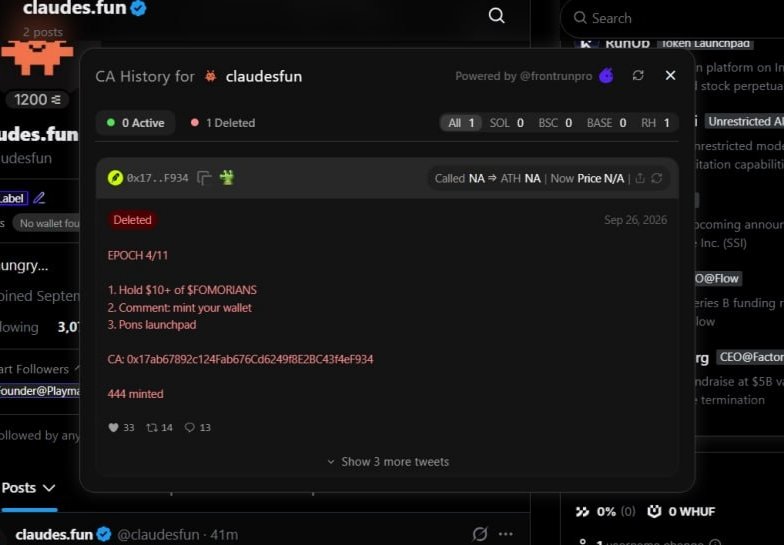784x545 pixels.
Task: Click the green frog icon beside address
Action: pos(227,177)
